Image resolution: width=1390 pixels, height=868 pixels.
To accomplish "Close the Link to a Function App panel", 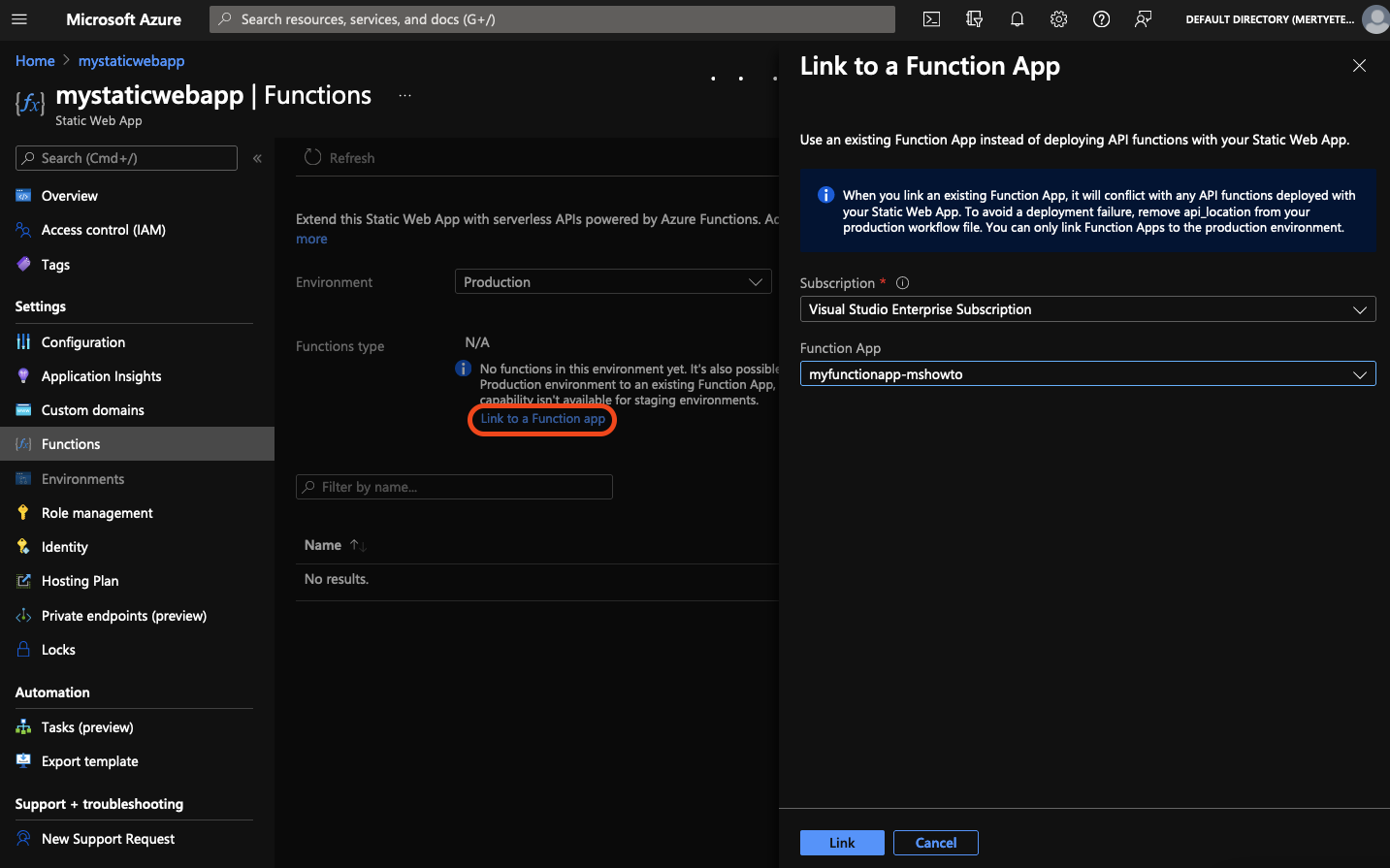I will 1359,66.
